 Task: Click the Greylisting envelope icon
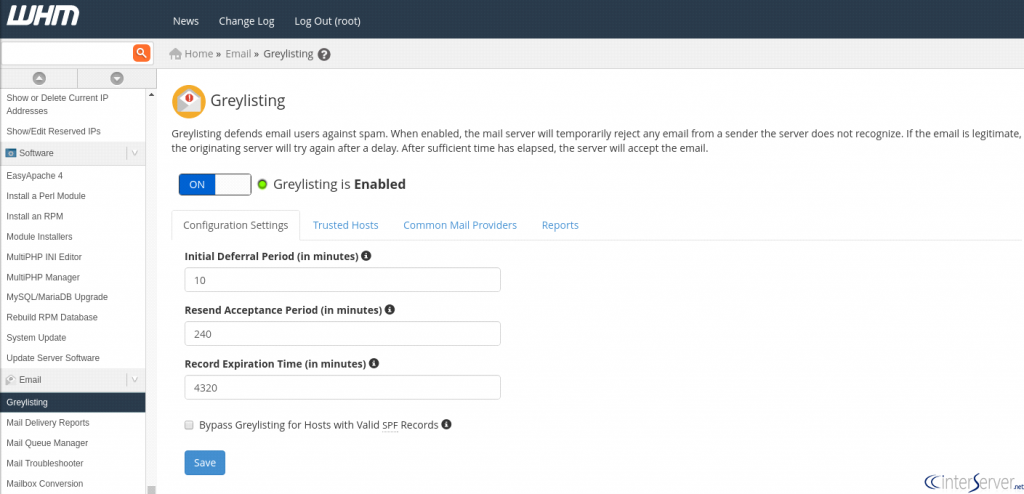click(x=189, y=101)
